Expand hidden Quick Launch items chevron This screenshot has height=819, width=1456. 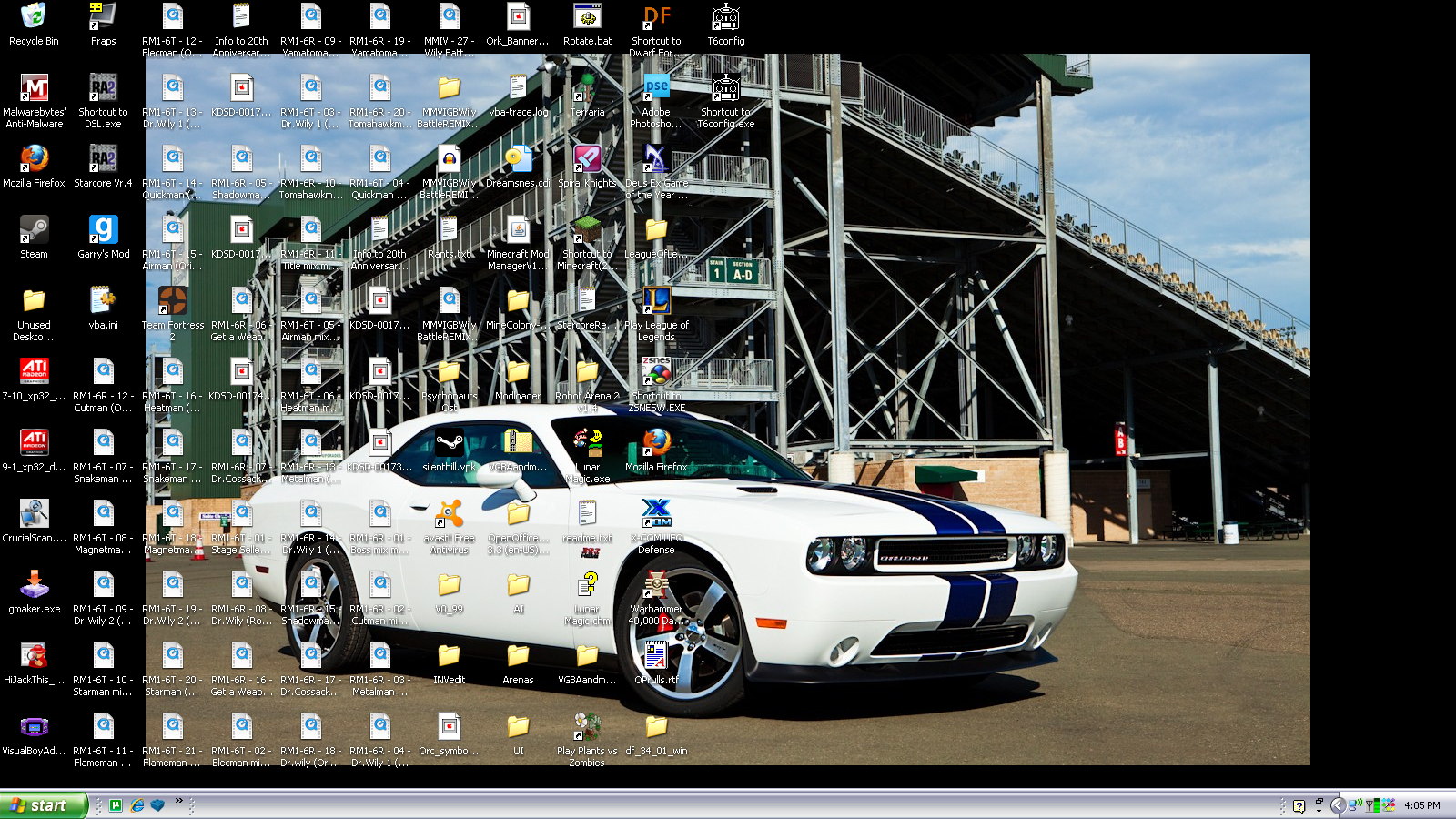(179, 801)
